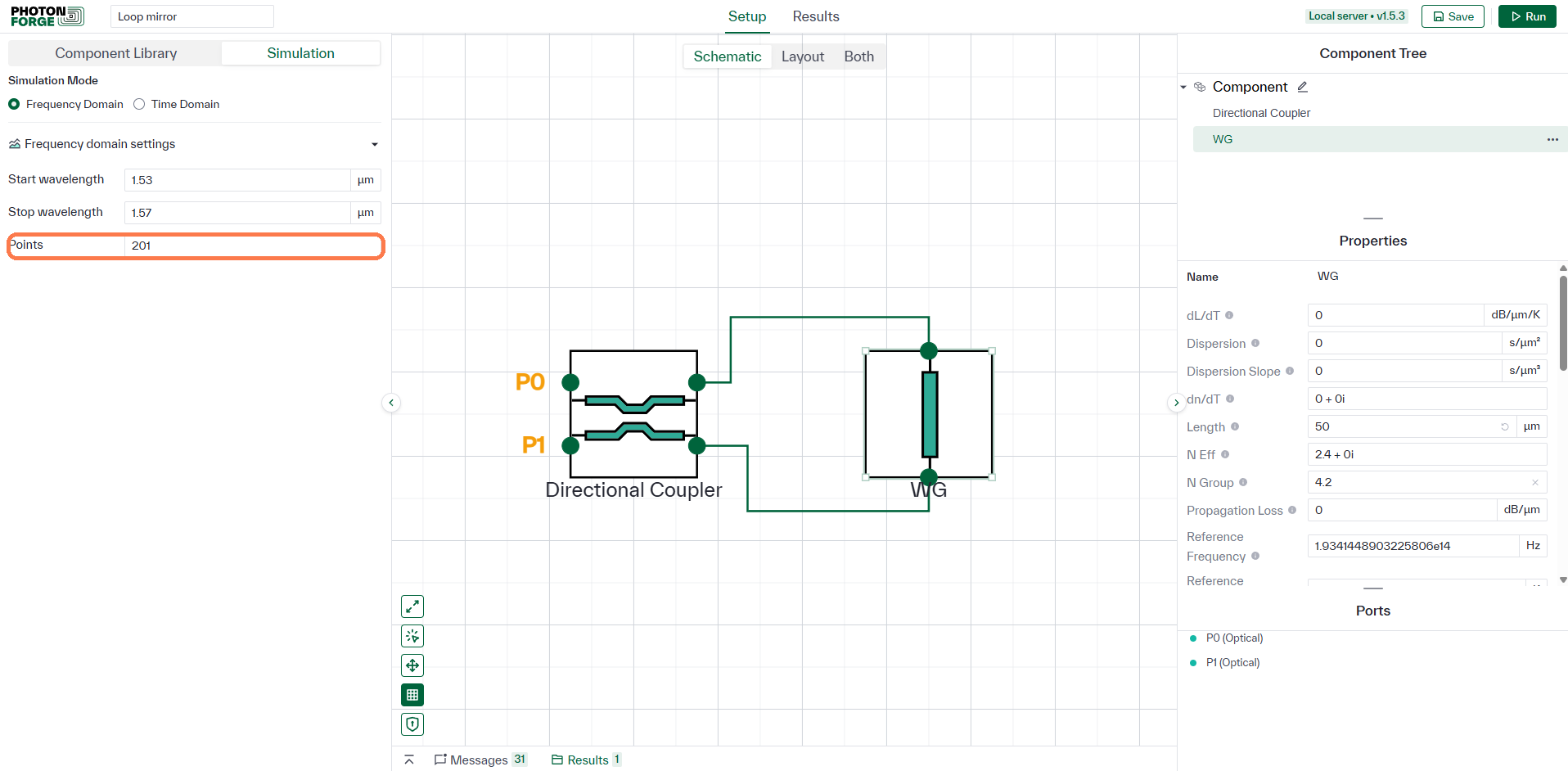Clear N Group value with x icon
The image size is (1568, 771).
click(1535, 482)
